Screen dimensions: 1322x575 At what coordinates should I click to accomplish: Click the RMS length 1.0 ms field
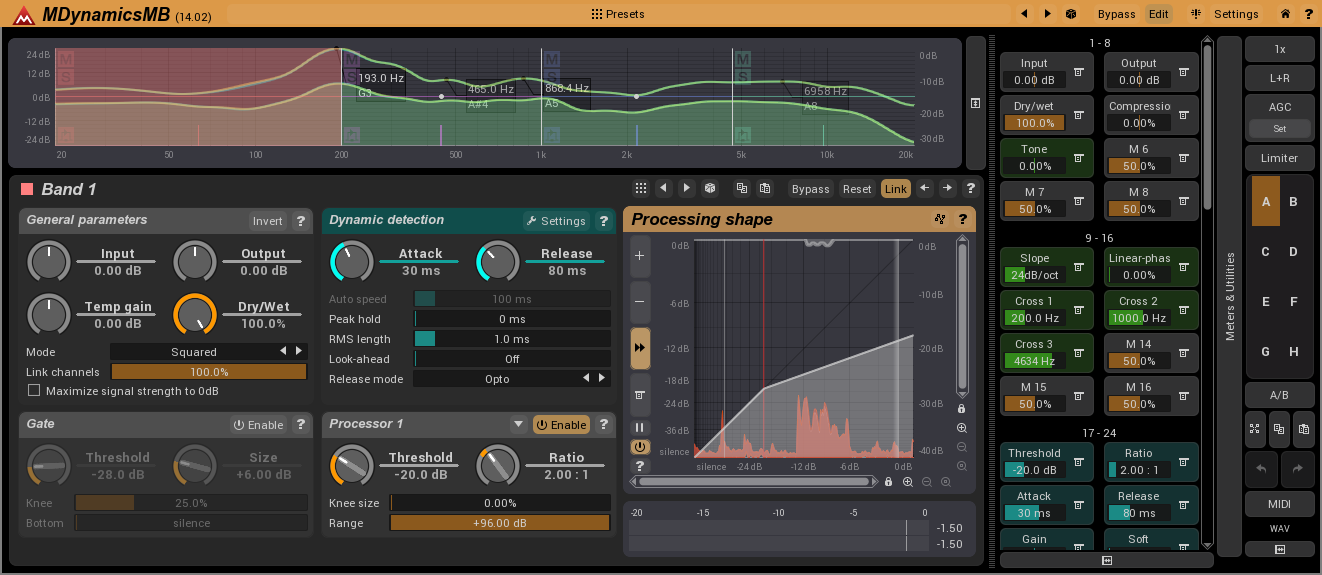point(512,339)
